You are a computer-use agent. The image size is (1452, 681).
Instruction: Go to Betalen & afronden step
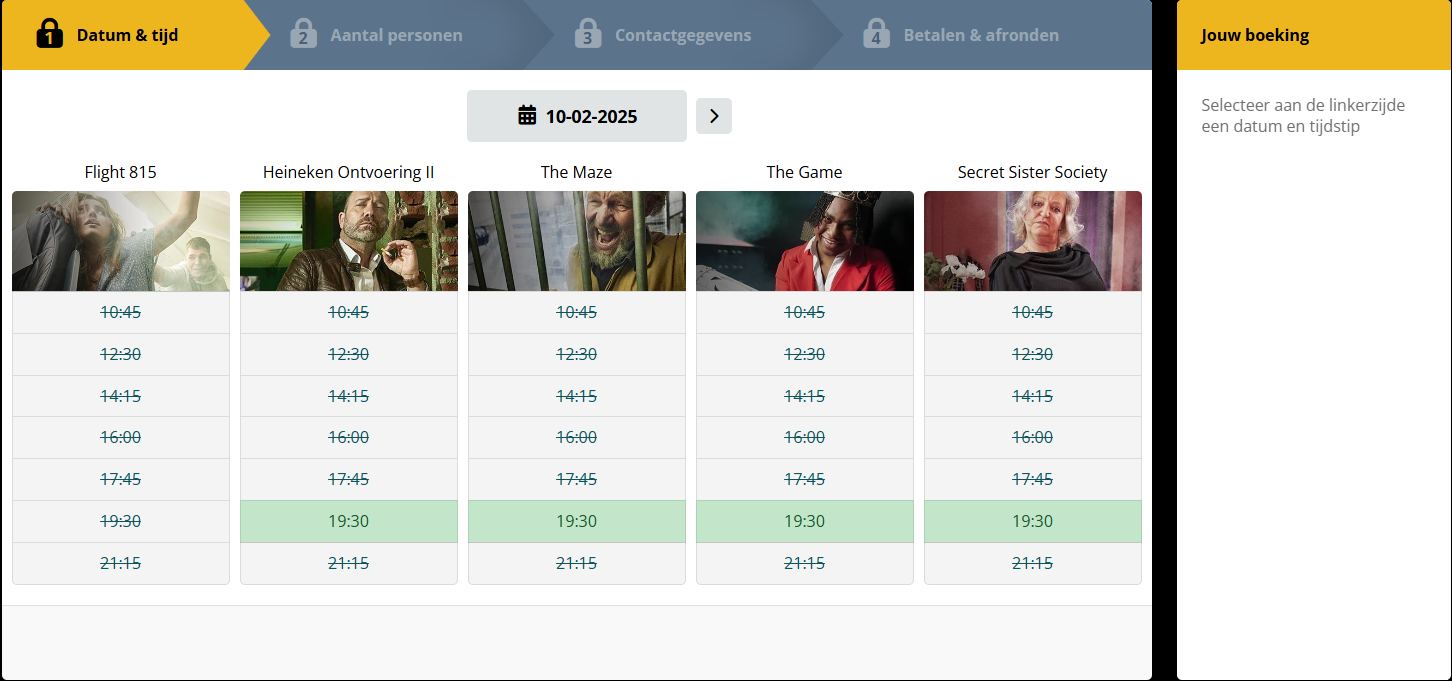coord(980,36)
